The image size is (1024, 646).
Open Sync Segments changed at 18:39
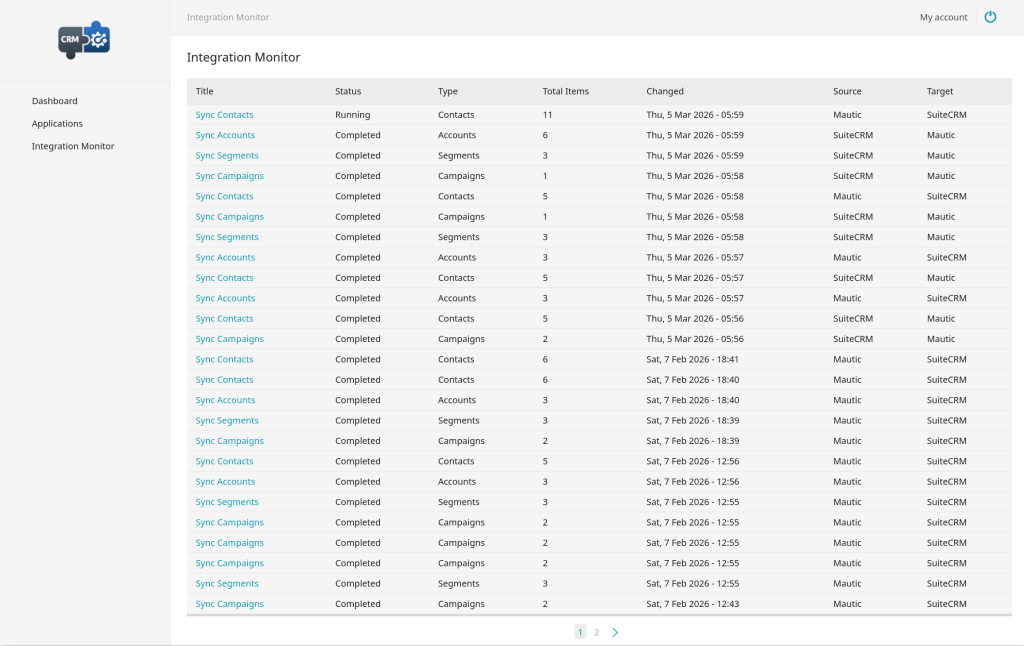coord(227,421)
